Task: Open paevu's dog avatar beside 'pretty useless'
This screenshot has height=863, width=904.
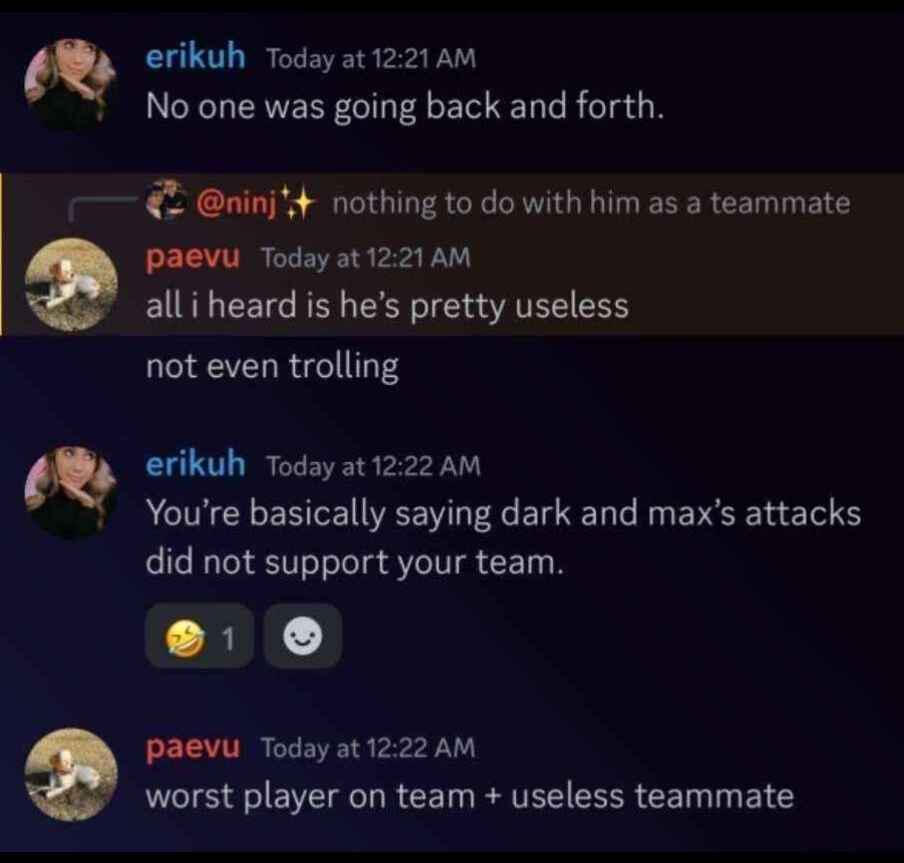Action: (x=71, y=284)
